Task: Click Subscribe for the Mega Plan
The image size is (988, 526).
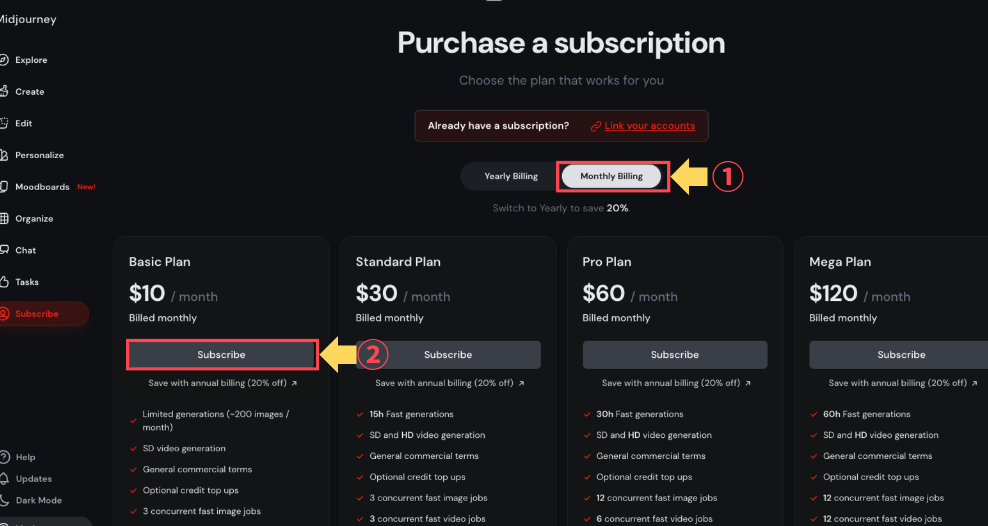Action: click(x=900, y=355)
